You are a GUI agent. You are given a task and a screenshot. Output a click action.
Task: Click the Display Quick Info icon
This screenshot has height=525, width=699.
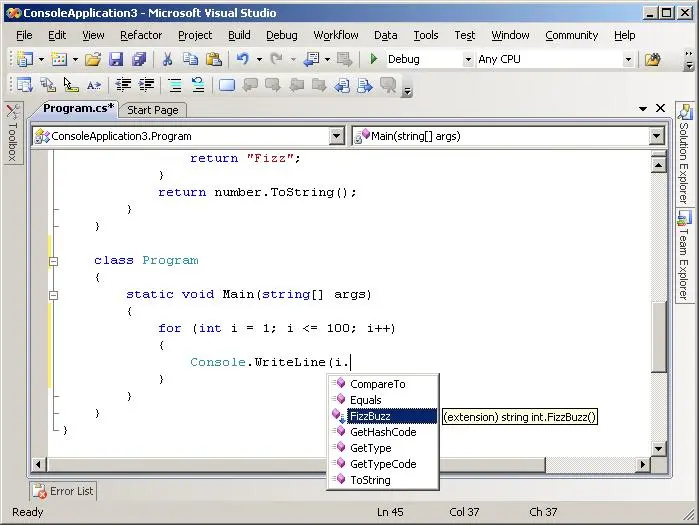(70, 84)
